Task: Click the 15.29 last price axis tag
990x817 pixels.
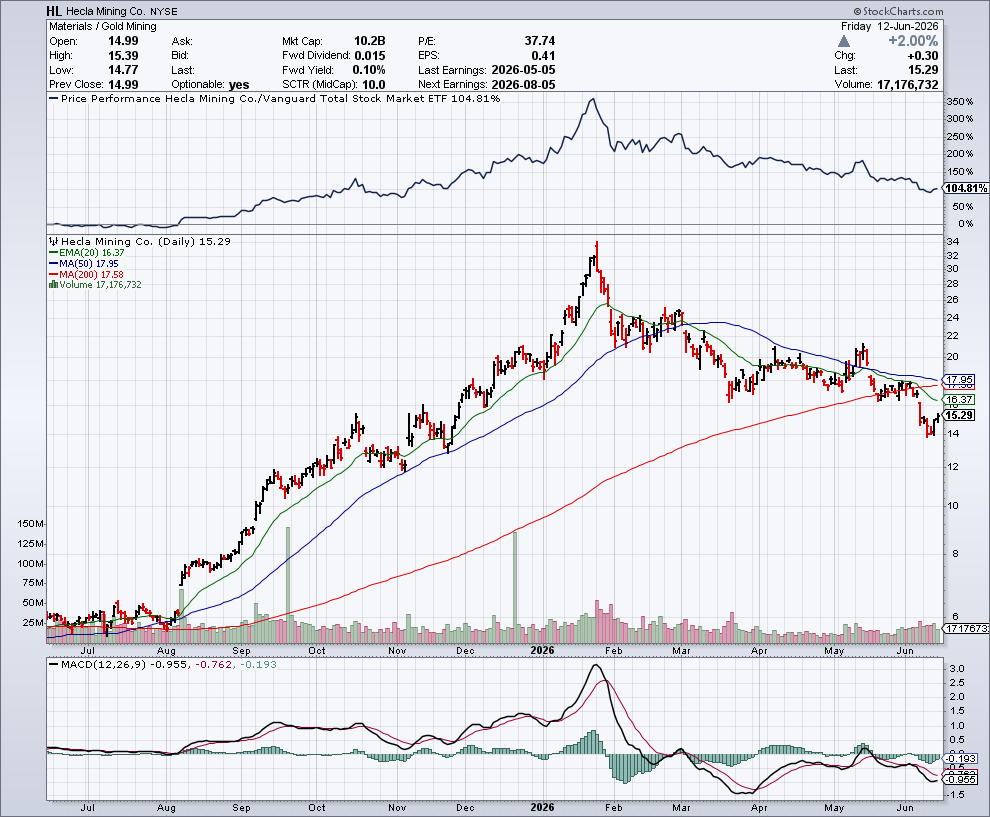Action: (959, 415)
